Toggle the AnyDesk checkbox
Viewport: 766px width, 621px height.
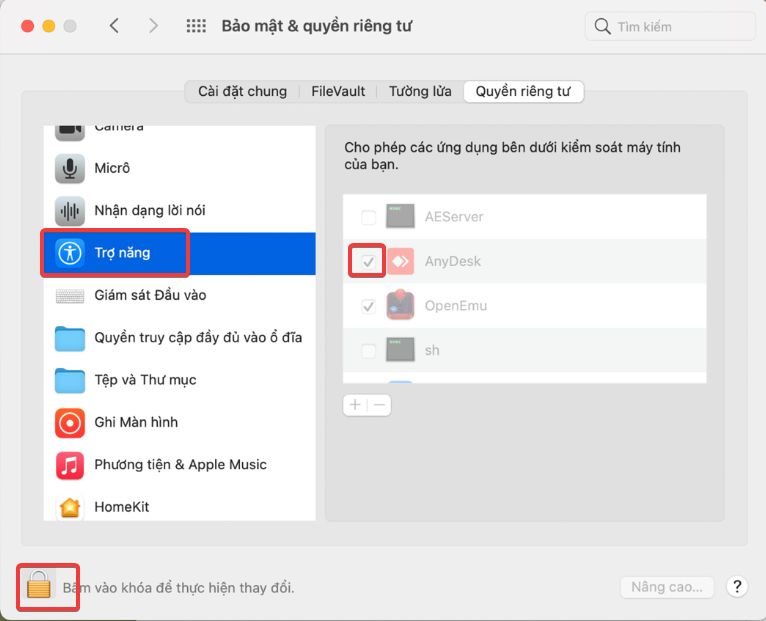pos(369,261)
